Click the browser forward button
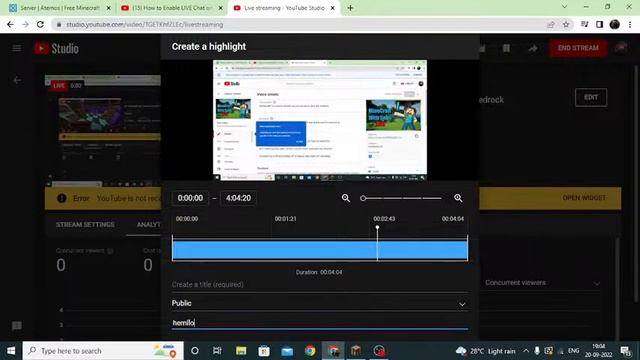640x360 pixels. [25, 24]
